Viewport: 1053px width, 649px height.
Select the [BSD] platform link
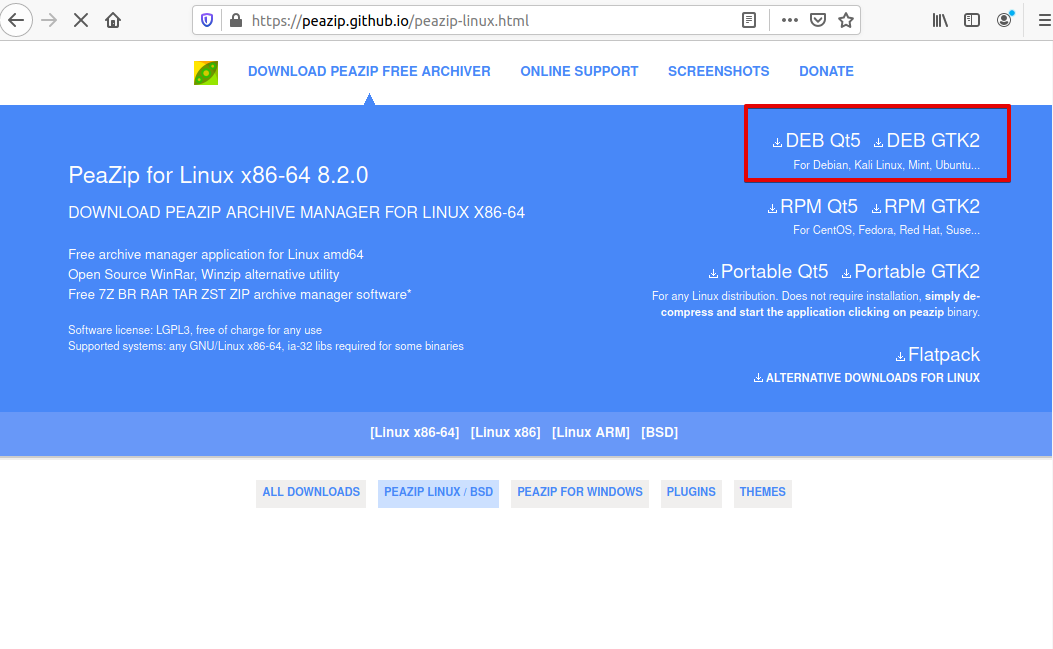(x=659, y=433)
